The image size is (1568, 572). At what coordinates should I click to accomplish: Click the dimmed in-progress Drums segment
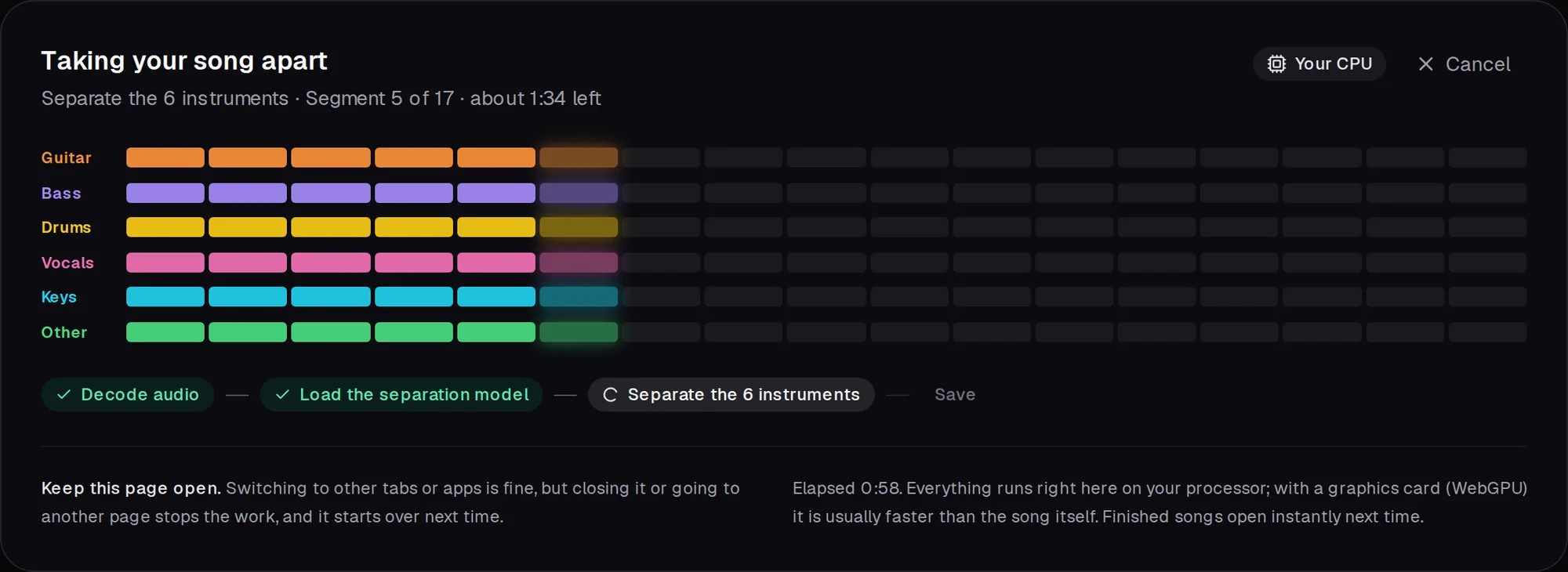(579, 227)
